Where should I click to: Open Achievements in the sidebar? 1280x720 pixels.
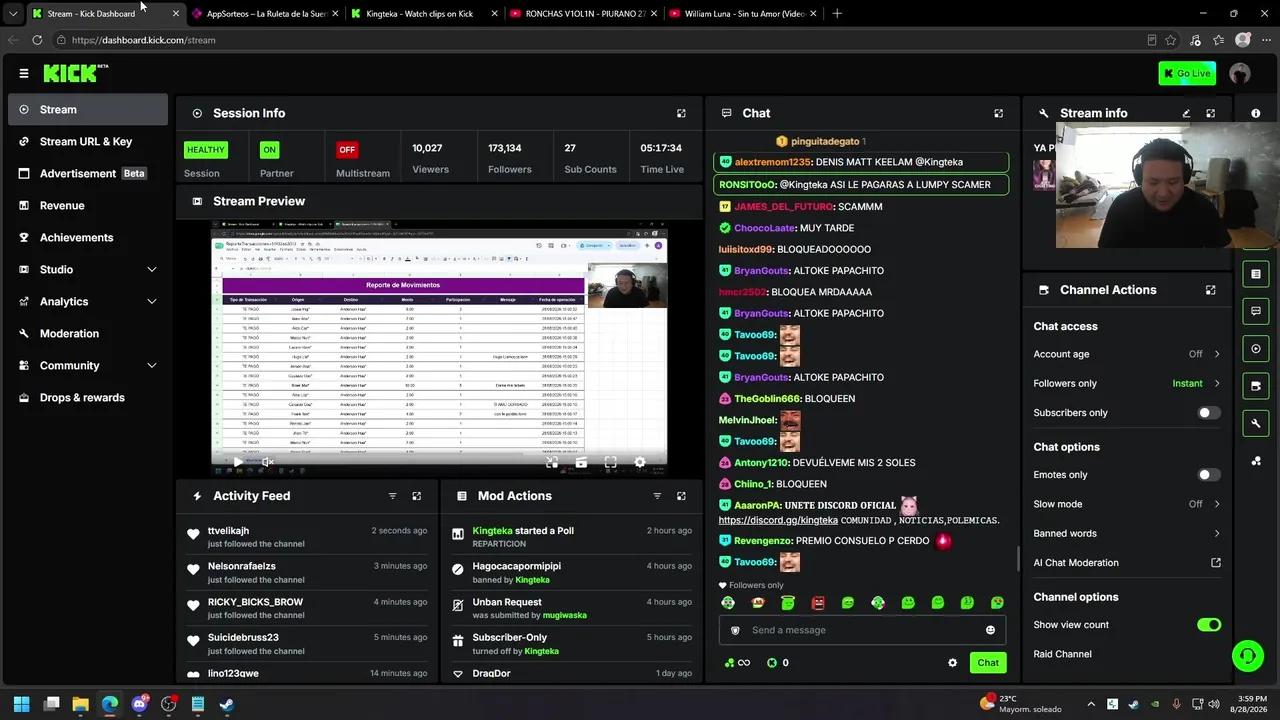click(88, 238)
